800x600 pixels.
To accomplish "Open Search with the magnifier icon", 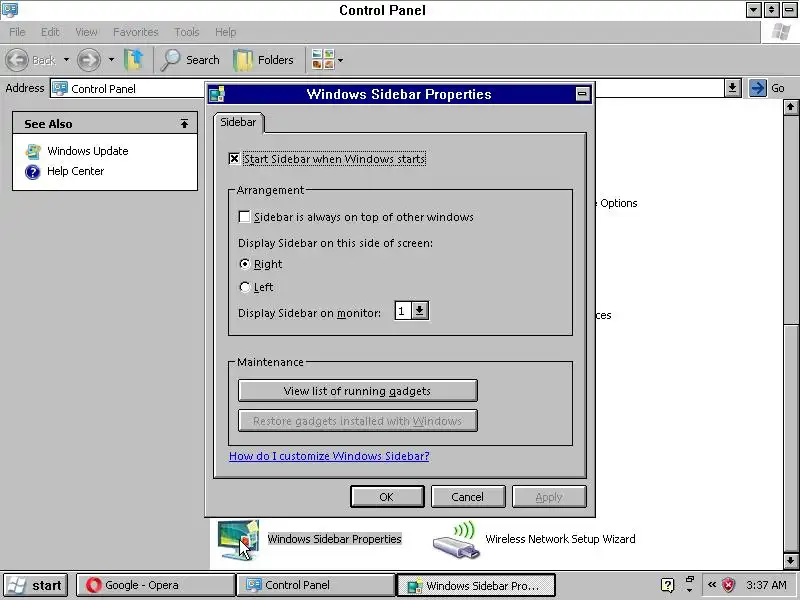I will point(170,60).
